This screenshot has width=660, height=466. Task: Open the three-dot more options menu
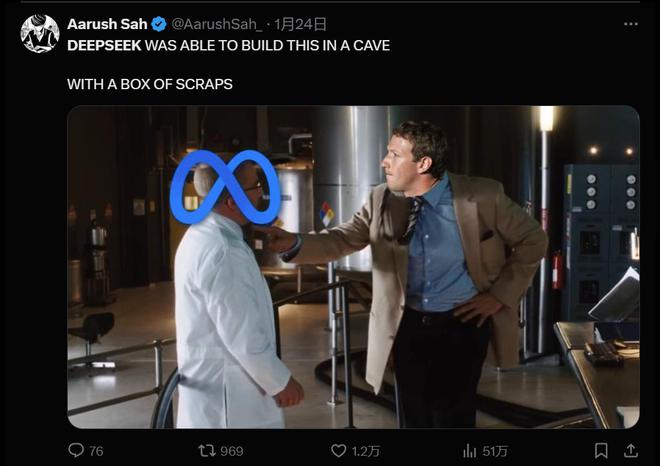point(629,24)
